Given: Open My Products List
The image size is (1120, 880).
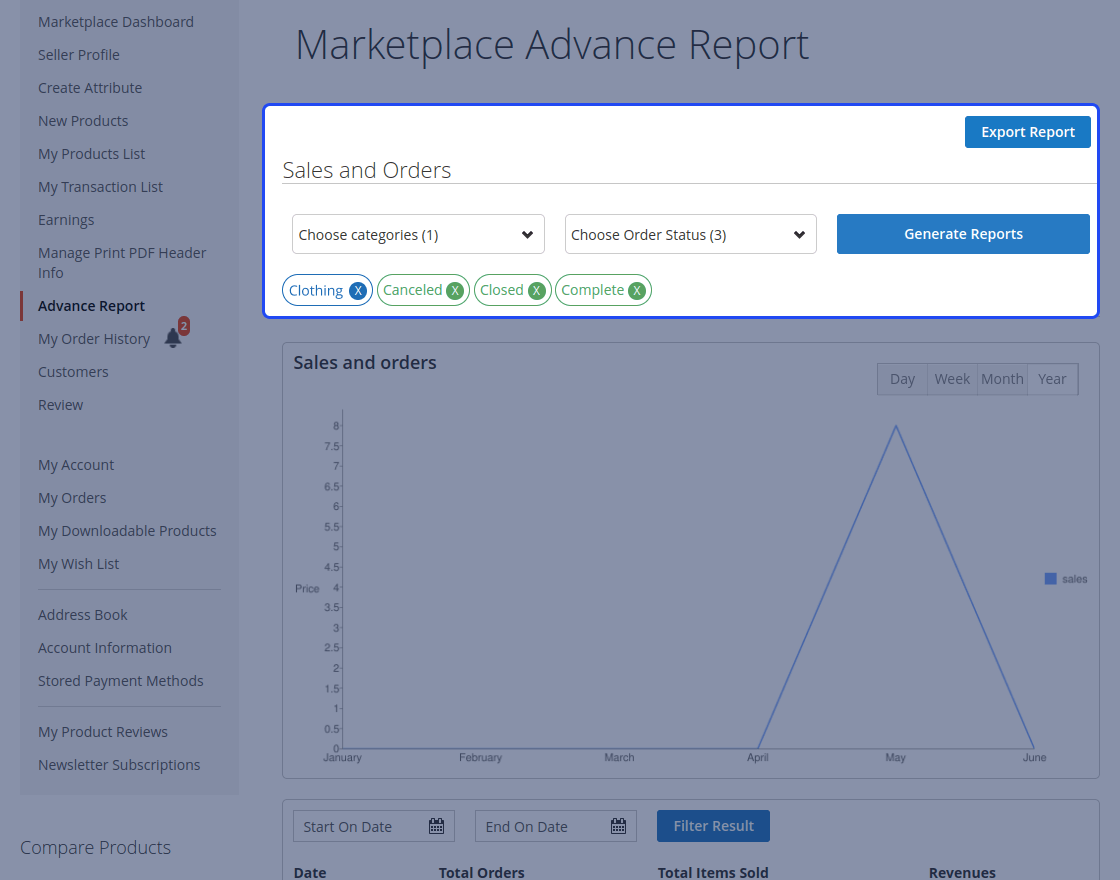Looking at the screenshot, I should 91,154.
